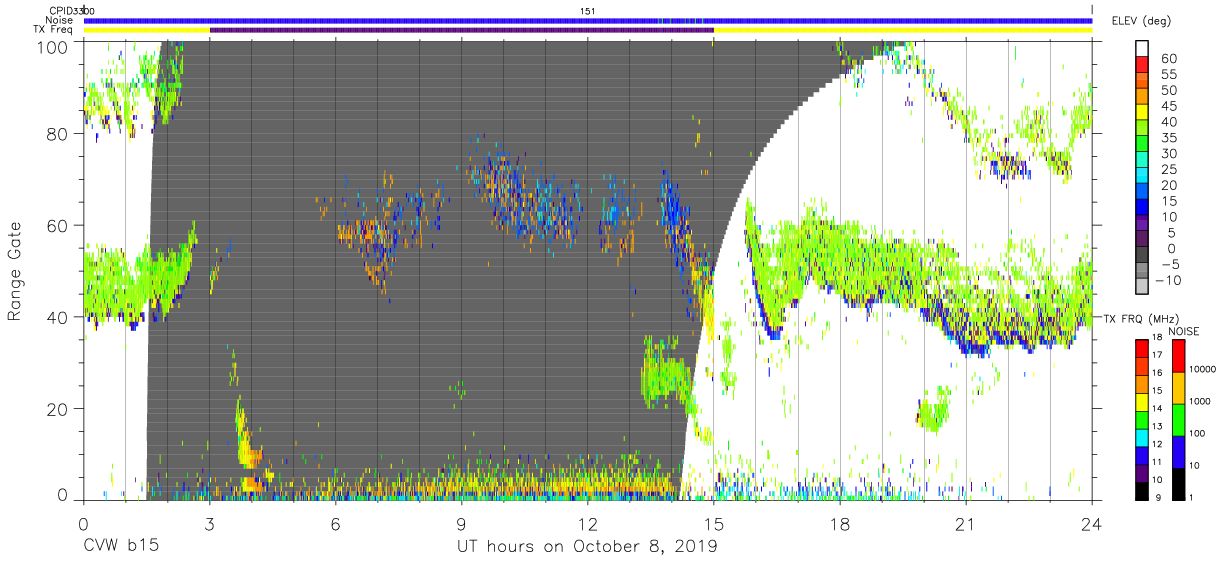Click the '80' tick label on Range Gate axis

tap(57, 134)
